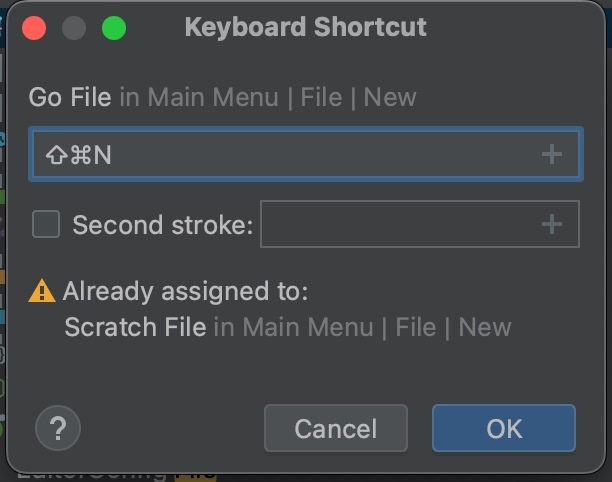Click the plus icon in the first shortcut field
The image size is (612, 482).
click(x=551, y=155)
